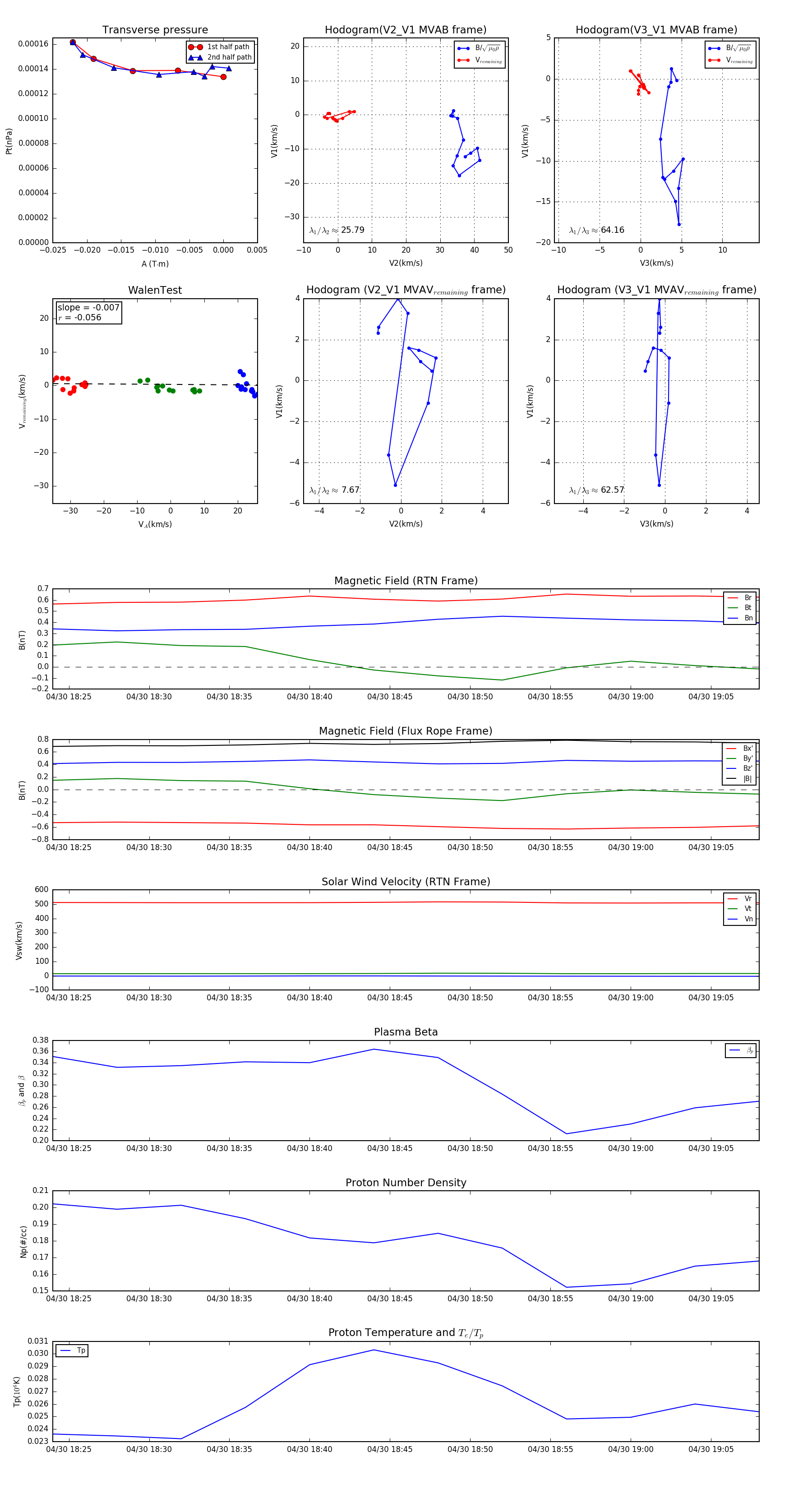Click the plasma beta minimum near 18:55
Viewport: 812px width, 1489px height.
point(567,1133)
